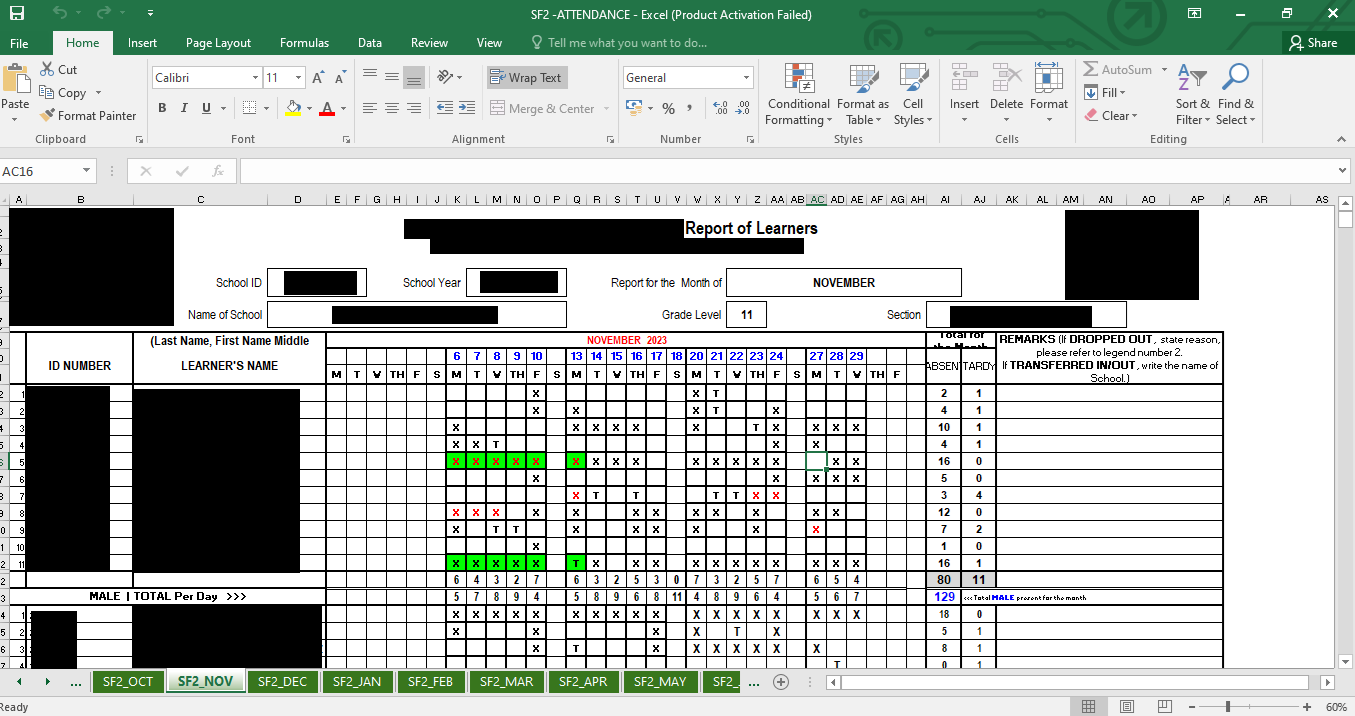Toggle Wrap Text

click(x=526, y=77)
